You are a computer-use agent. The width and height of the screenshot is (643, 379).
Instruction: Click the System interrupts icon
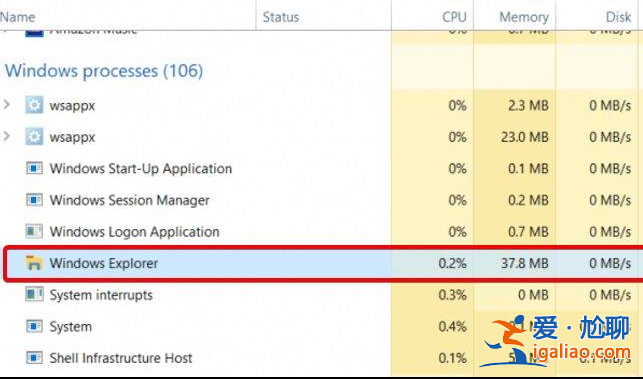coord(34,295)
